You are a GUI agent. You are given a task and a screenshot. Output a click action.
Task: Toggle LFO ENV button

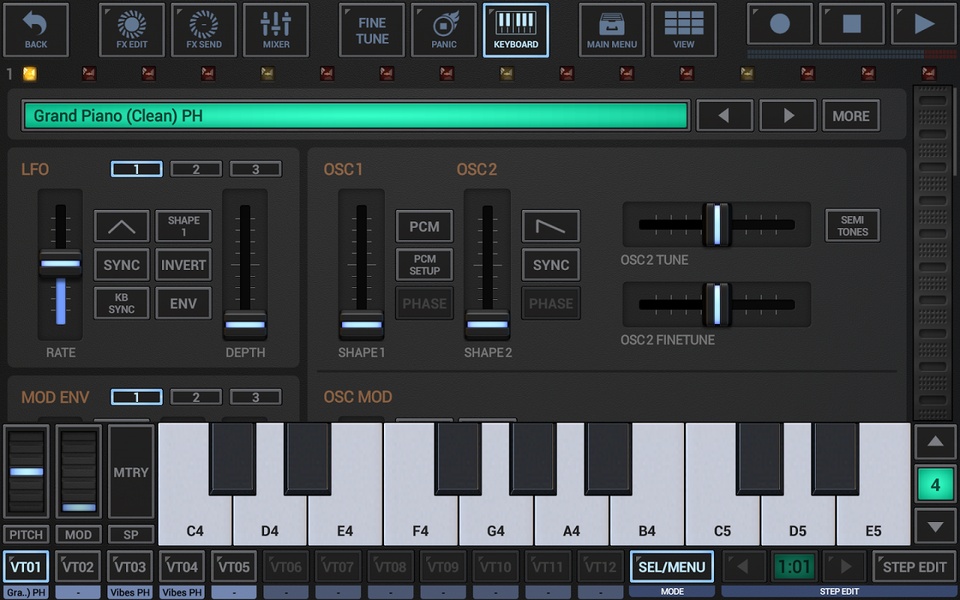183,304
